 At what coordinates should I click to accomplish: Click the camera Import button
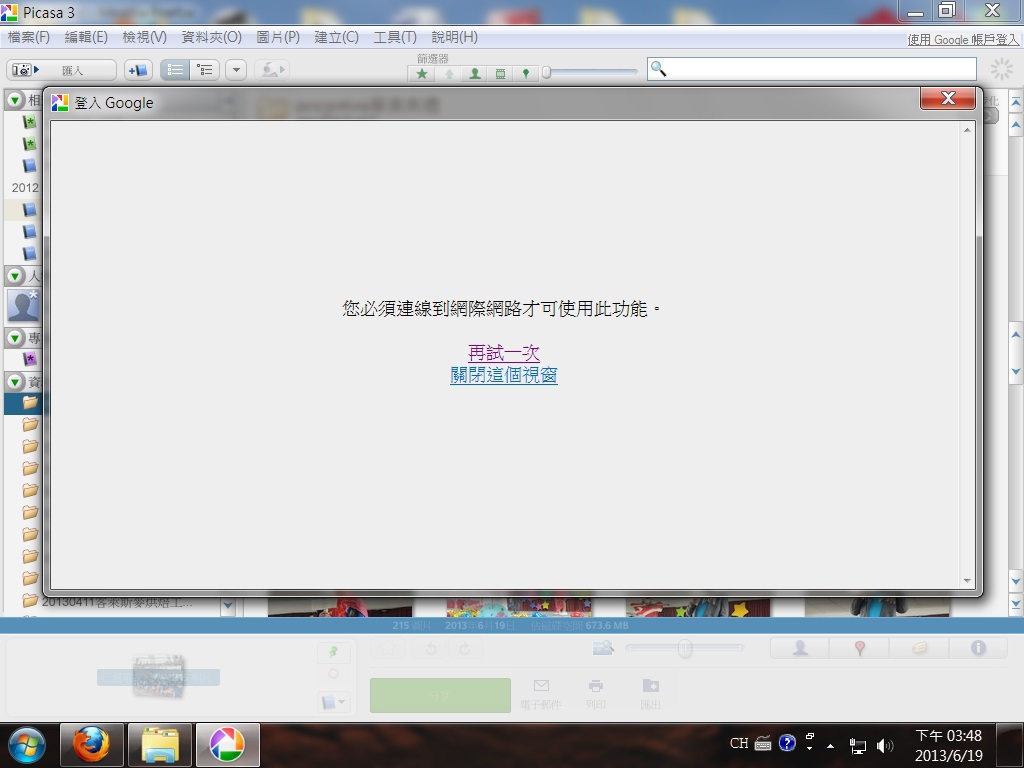(x=61, y=70)
